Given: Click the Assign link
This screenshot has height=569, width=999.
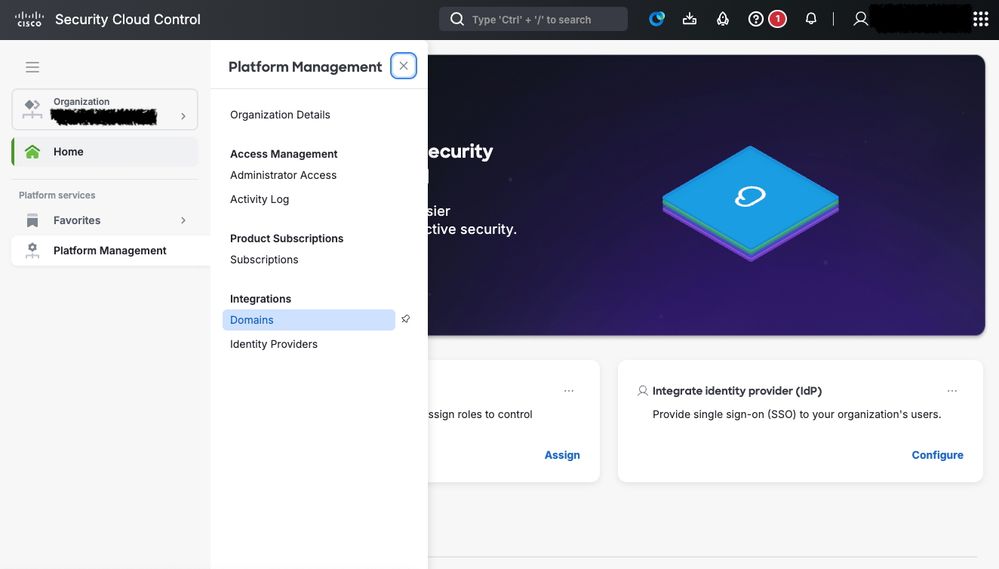Looking at the screenshot, I should coord(562,455).
